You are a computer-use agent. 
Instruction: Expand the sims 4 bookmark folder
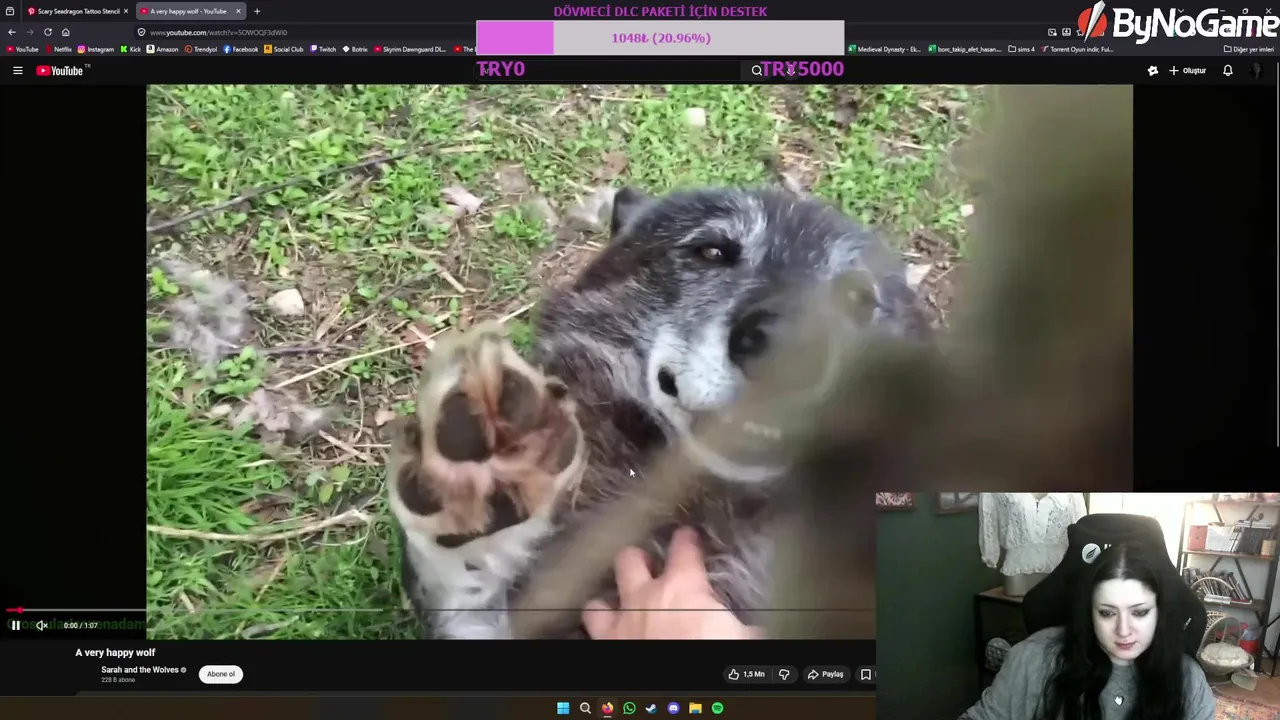coord(1022,49)
